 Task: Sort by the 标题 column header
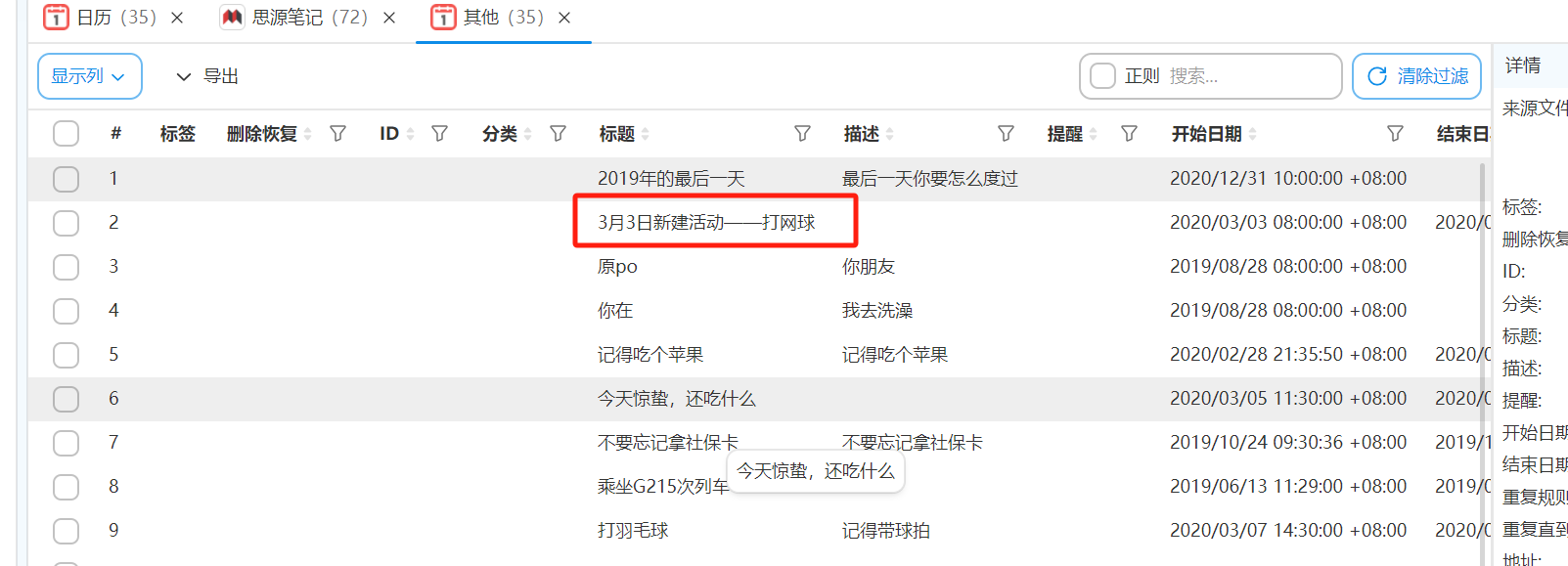(617, 134)
